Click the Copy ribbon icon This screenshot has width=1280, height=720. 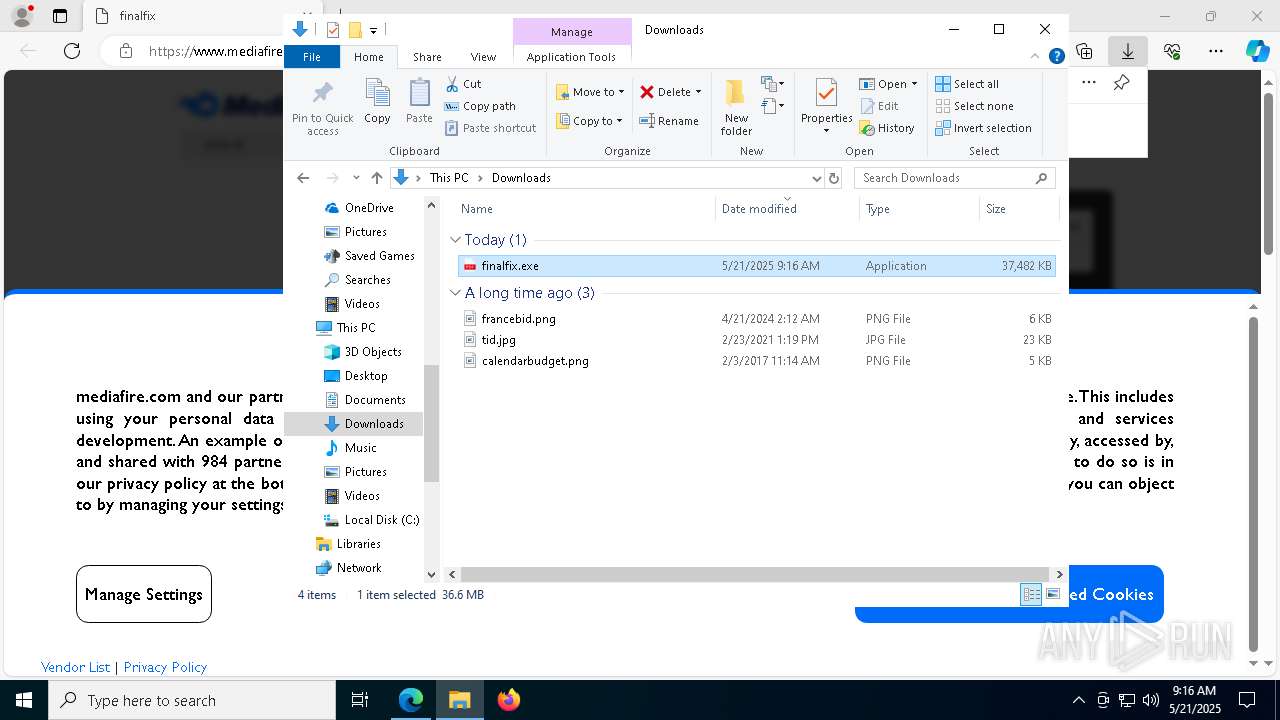[x=377, y=102]
